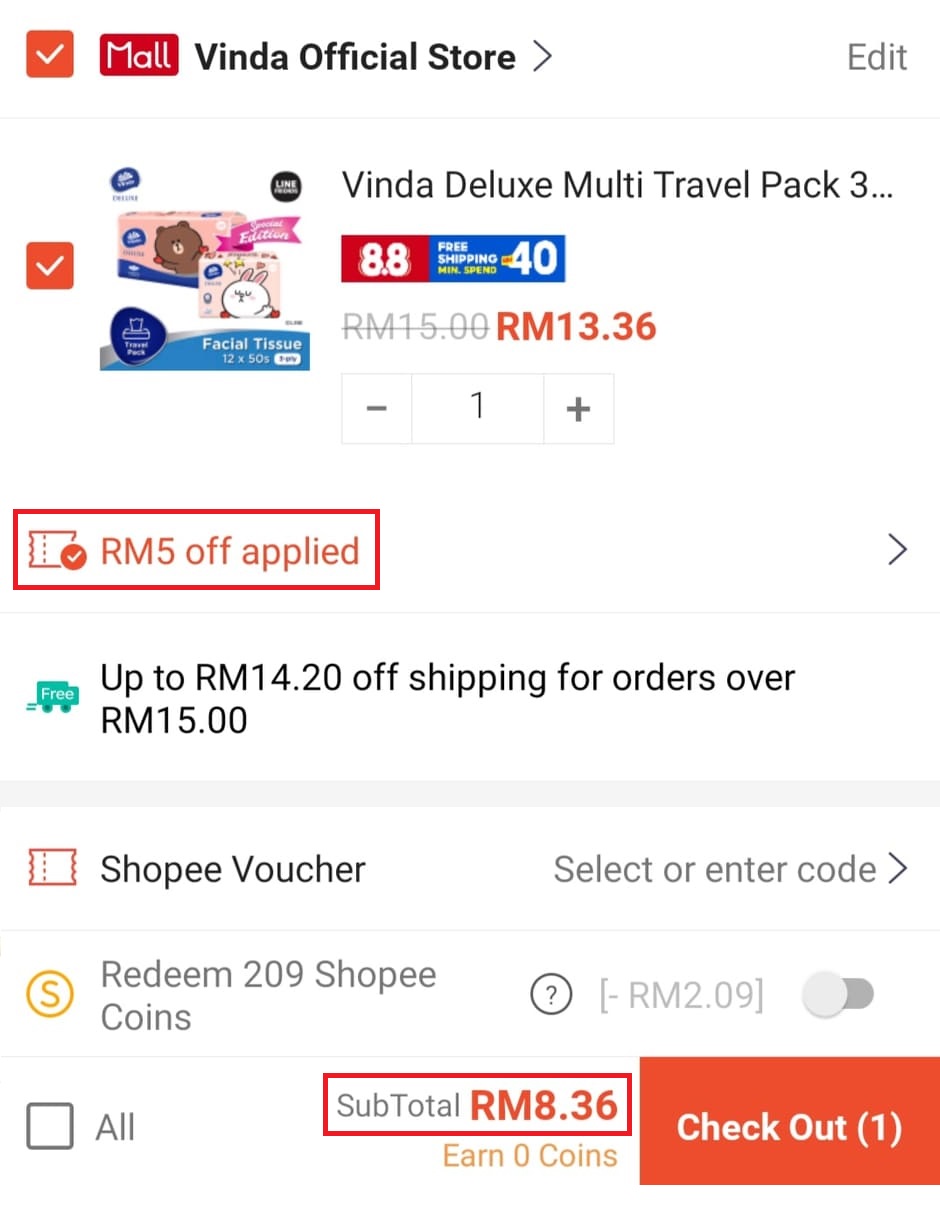
Task: Enable the Redeem Shopee Coins switch
Action: click(x=840, y=995)
